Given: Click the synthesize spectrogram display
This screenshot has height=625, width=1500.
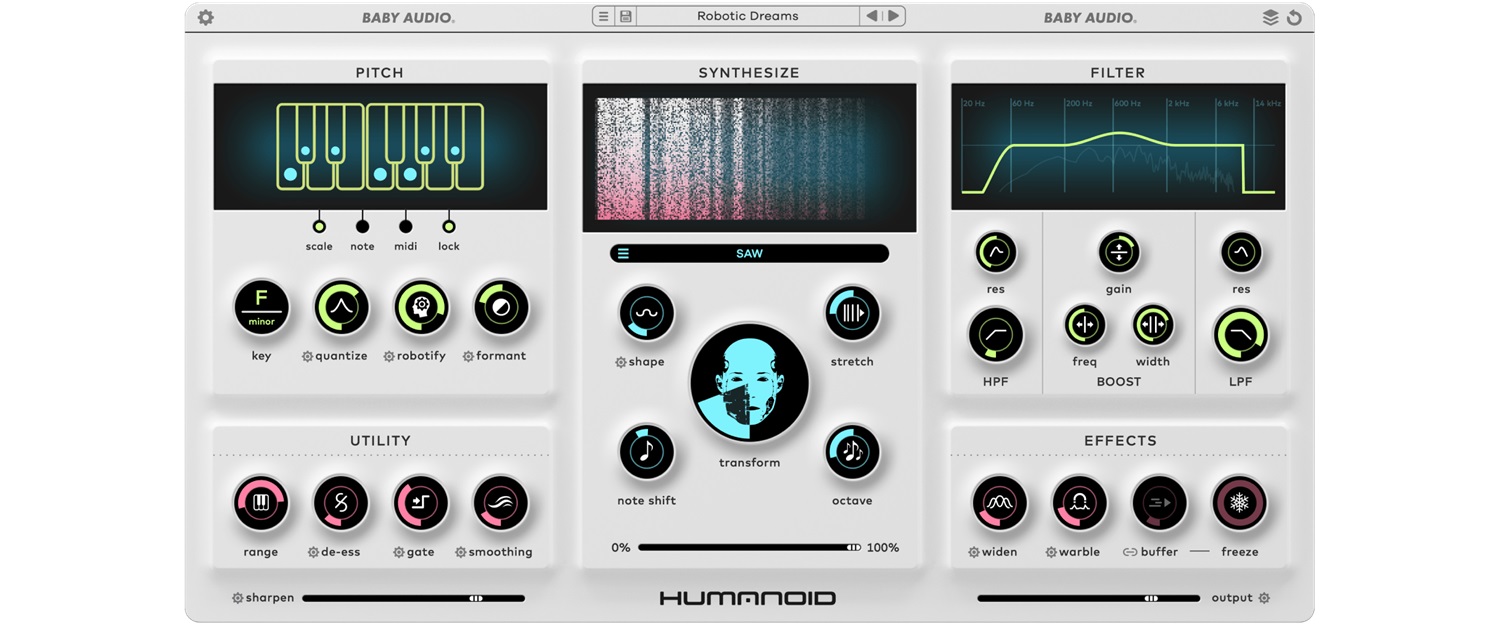Looking at the screenshot, I should point(749,158).
